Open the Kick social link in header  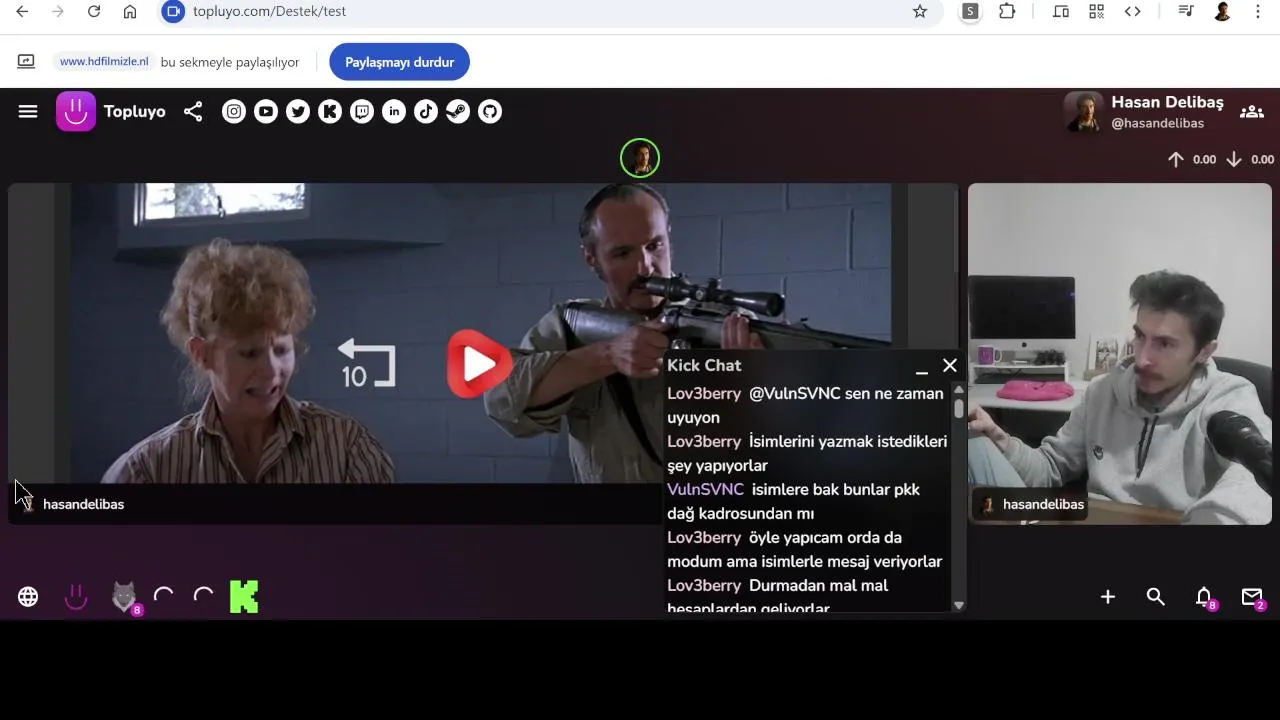[x=330, y=112]
